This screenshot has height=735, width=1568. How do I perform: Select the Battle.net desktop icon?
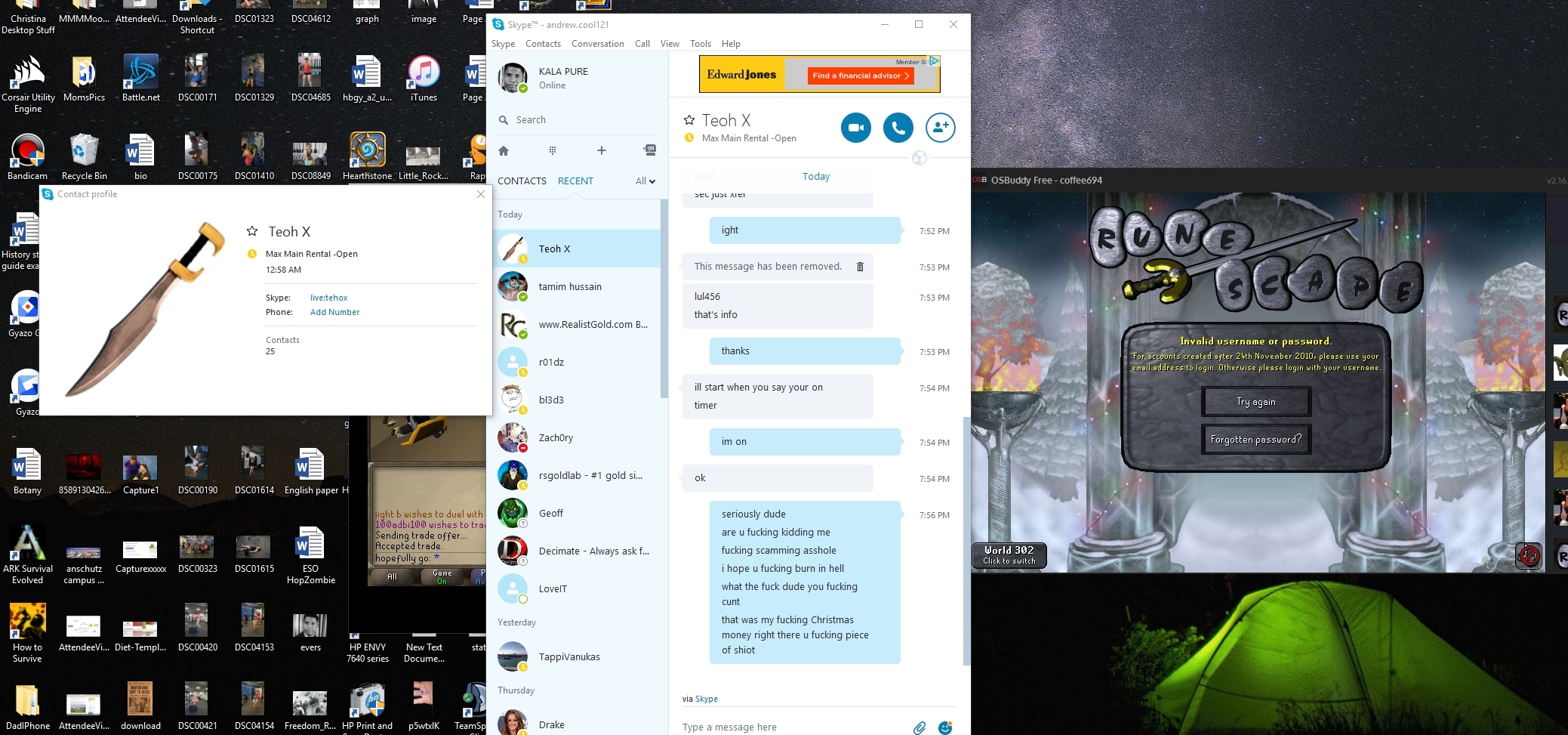141,78
